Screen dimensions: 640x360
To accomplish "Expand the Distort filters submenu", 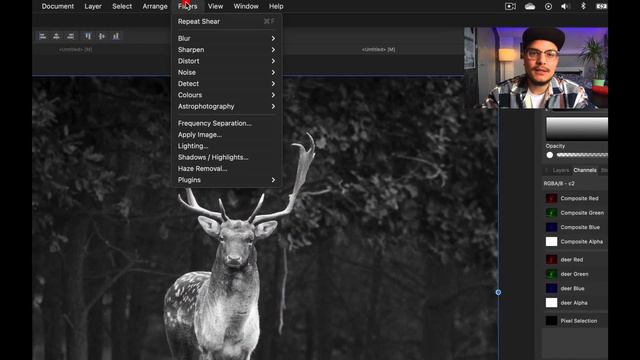I will (x=227, y=61).
